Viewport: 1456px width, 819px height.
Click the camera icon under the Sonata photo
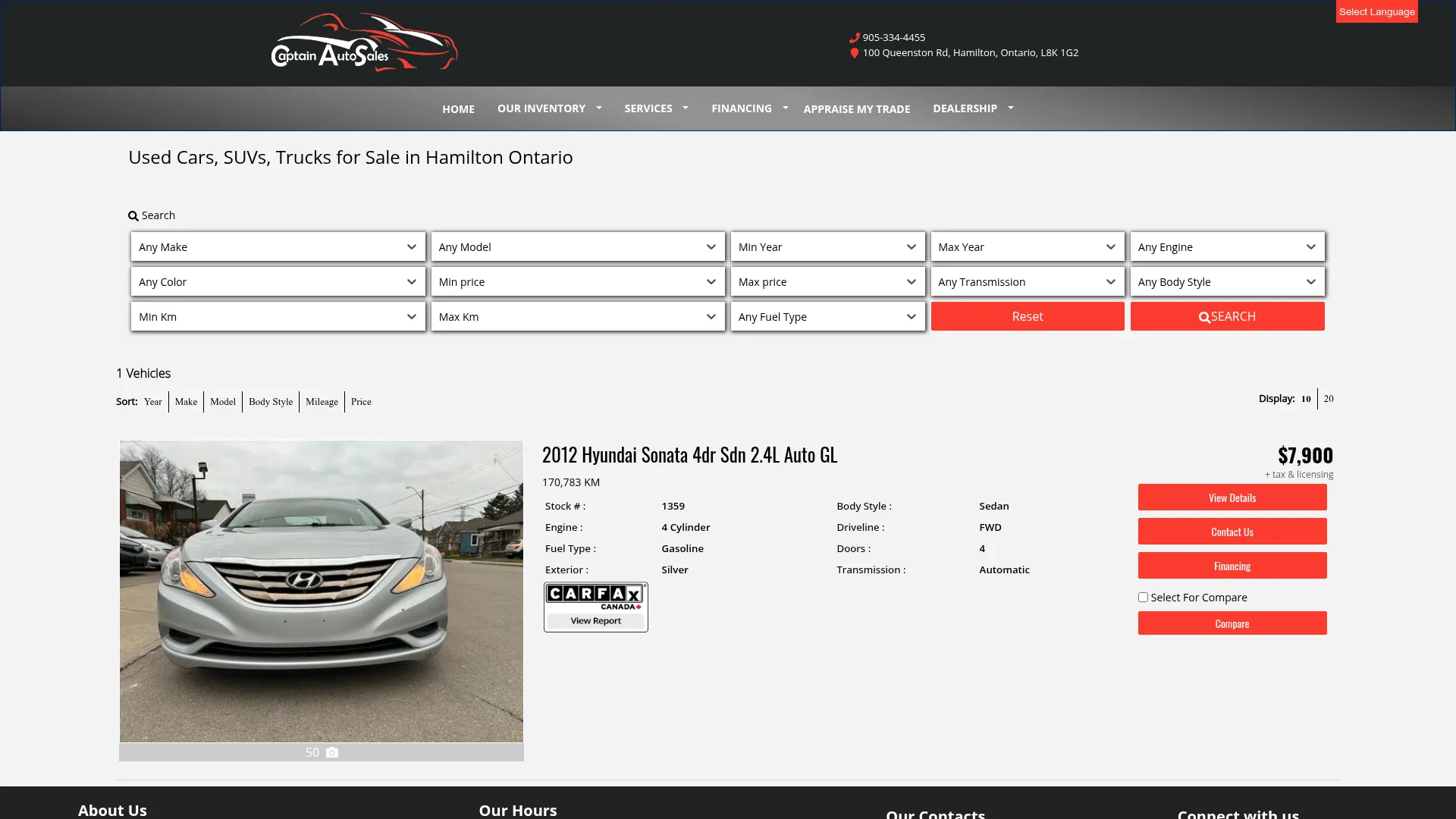click(x=332, y=752)
